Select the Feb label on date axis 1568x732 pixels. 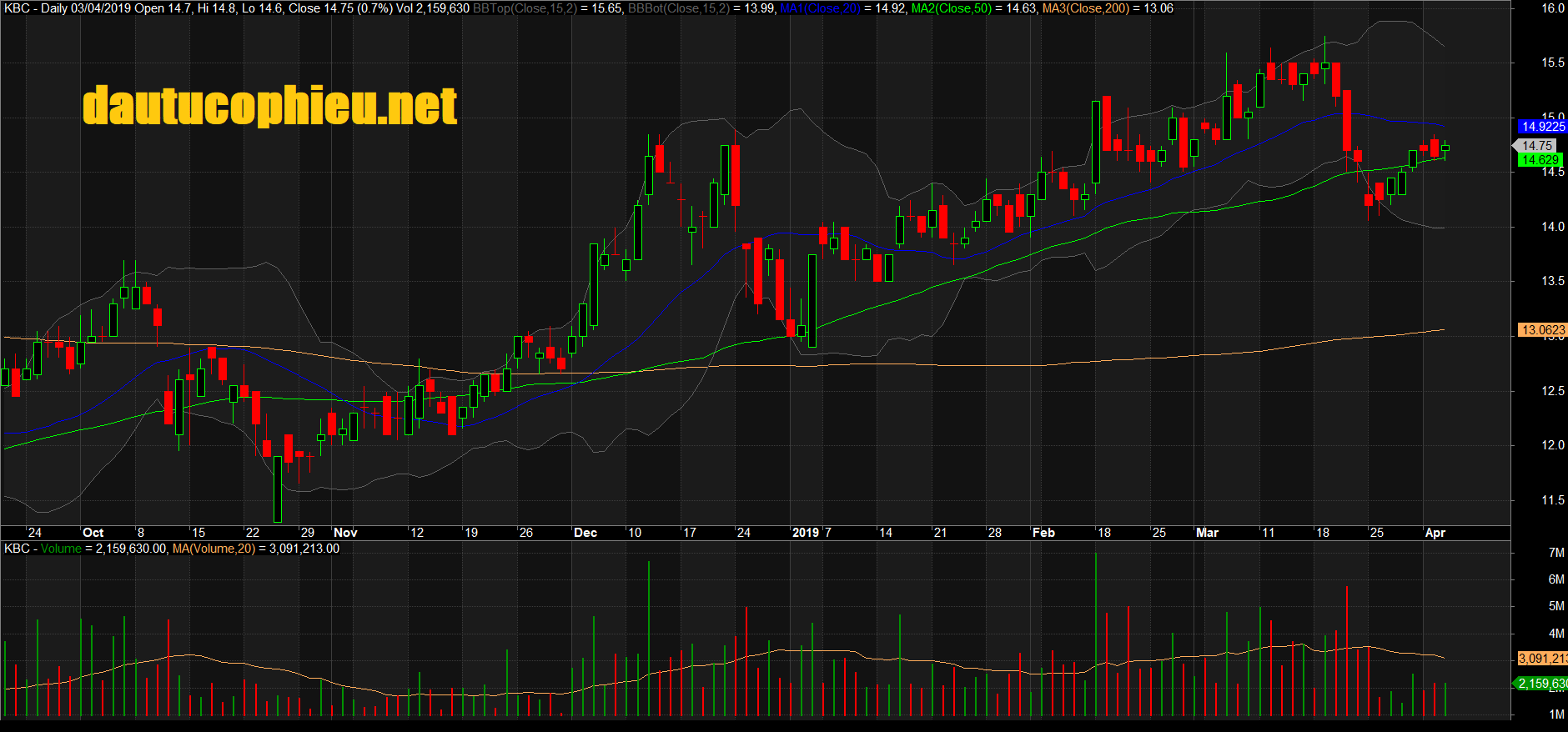[x=1043, y=533]
